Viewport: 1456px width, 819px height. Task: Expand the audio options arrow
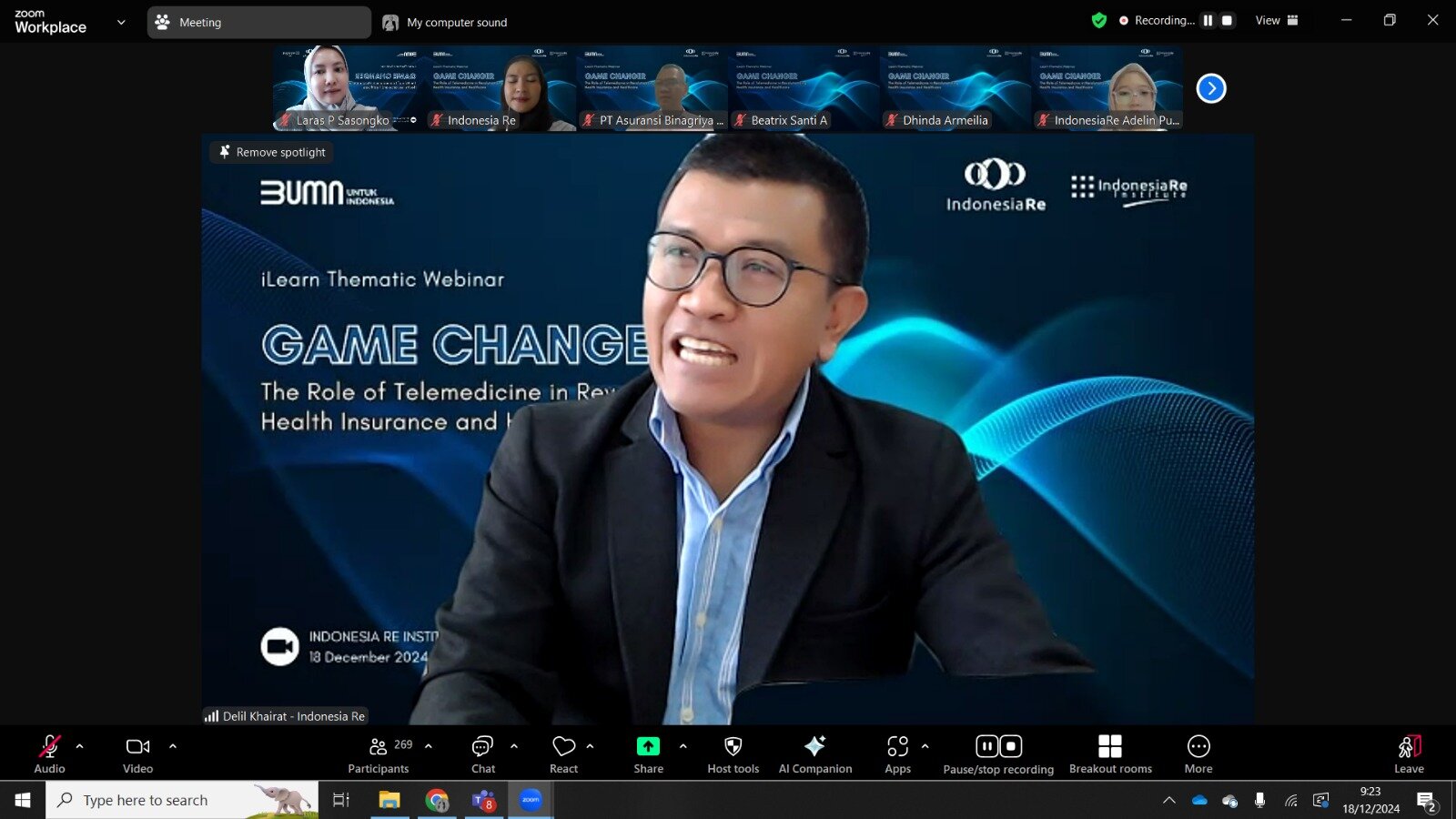click(80, 746)
